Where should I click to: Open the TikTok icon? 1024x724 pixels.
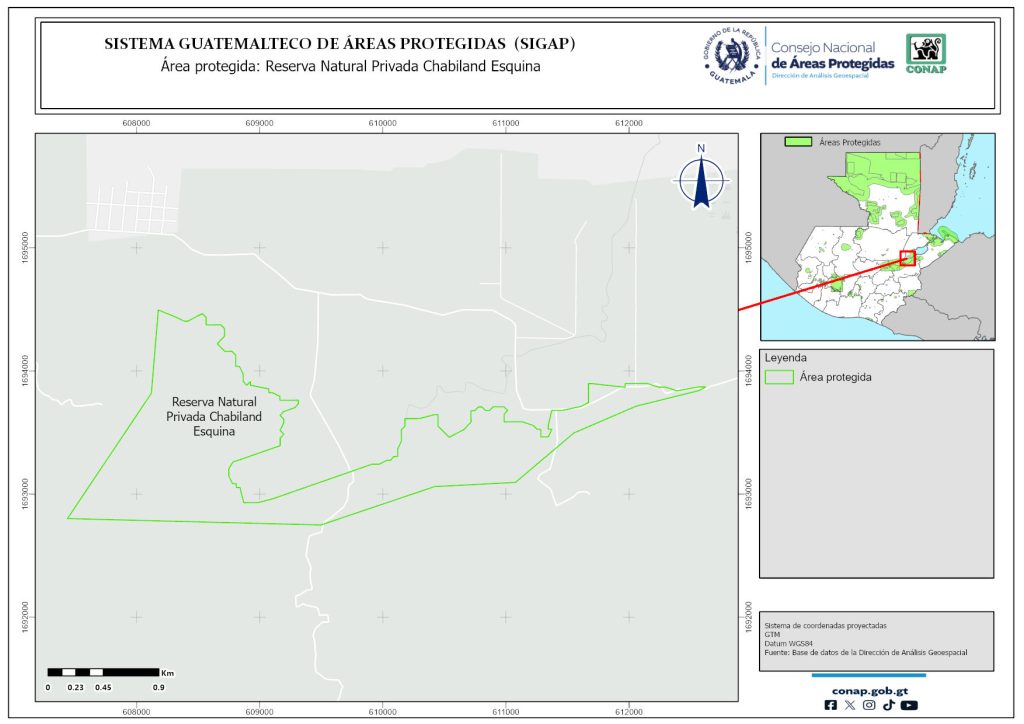coord(888,705)
